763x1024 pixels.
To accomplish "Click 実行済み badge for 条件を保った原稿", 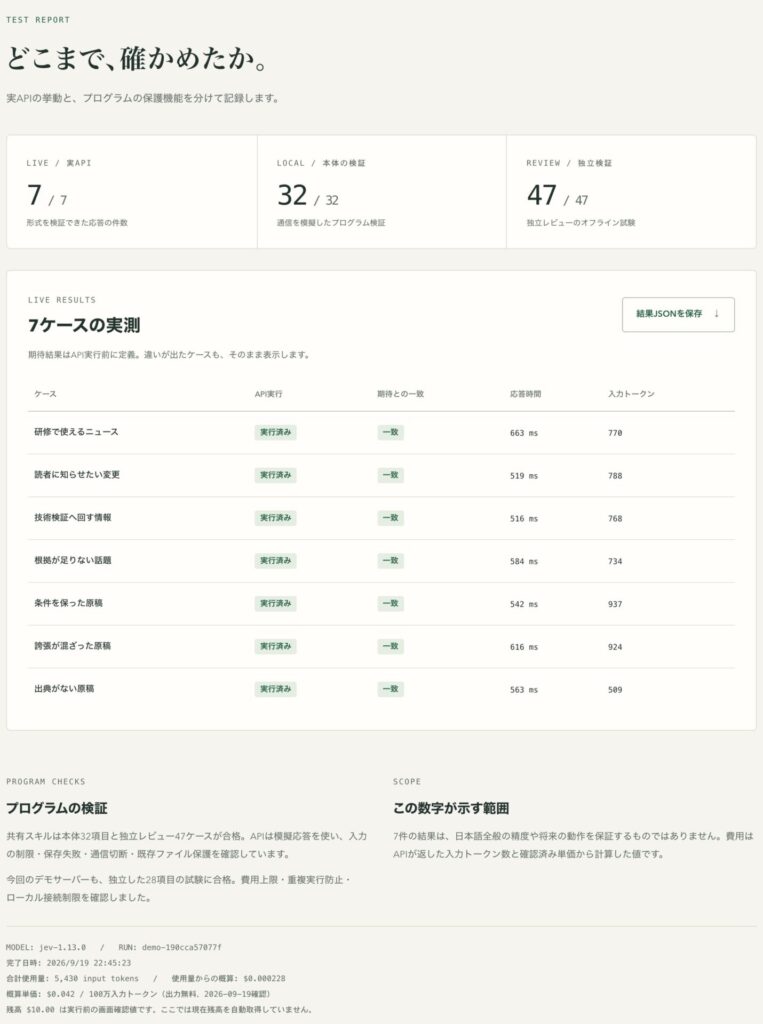I will 275,603.
